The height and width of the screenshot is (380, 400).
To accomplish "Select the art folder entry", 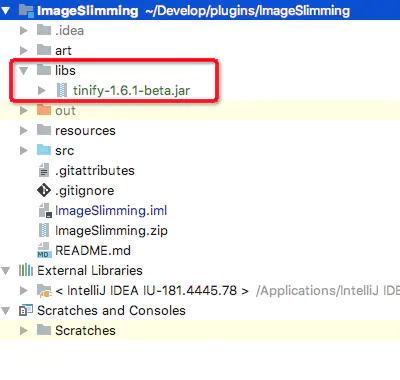I will [x=63, y=51].
